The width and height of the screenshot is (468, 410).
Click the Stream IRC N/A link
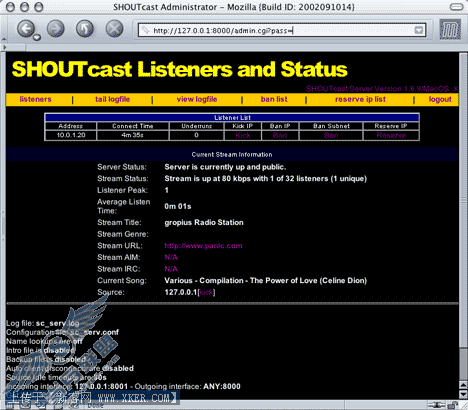[x=171, y=269]
